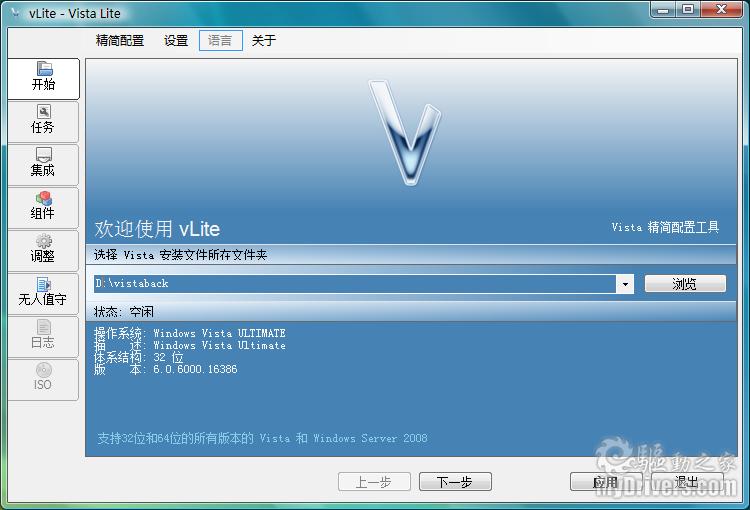Viewport: 750px width, 510px height.
Task: Click the vLite title bar app icon
Action: 16,13
